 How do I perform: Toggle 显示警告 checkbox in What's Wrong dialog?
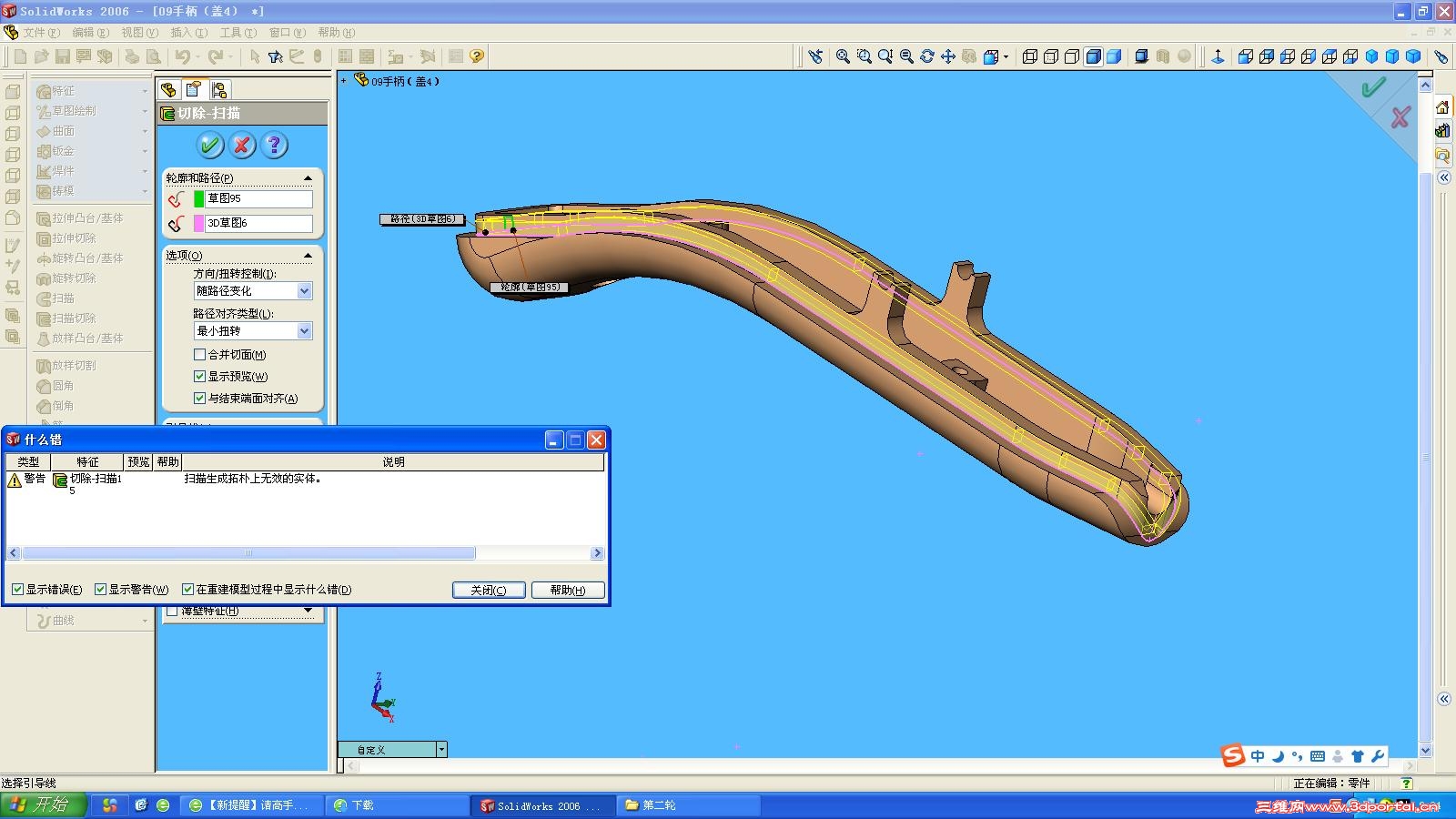point(101,590)
